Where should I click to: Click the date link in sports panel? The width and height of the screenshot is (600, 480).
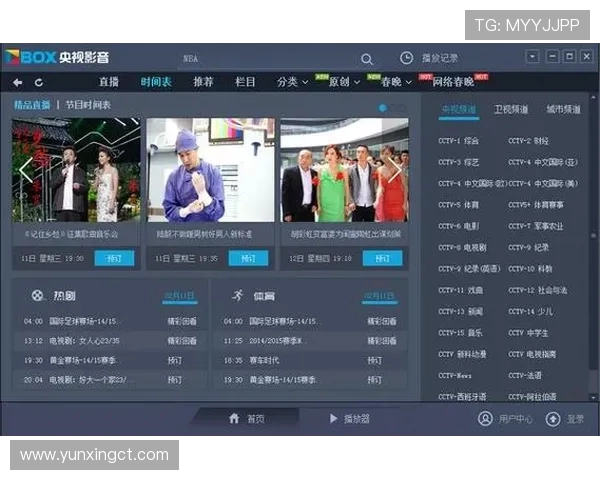coord(379,296)
